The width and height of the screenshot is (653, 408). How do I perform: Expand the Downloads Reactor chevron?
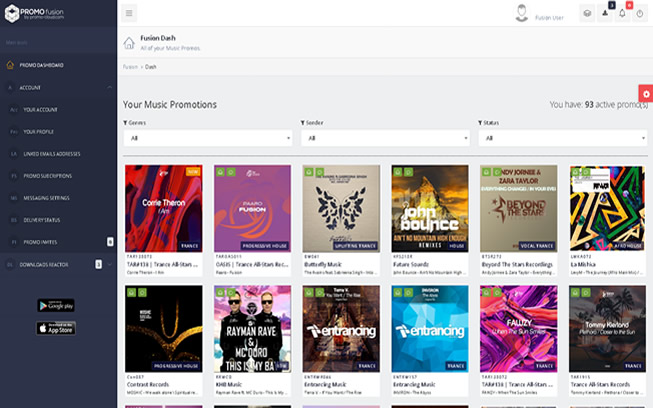pos(110,264)
